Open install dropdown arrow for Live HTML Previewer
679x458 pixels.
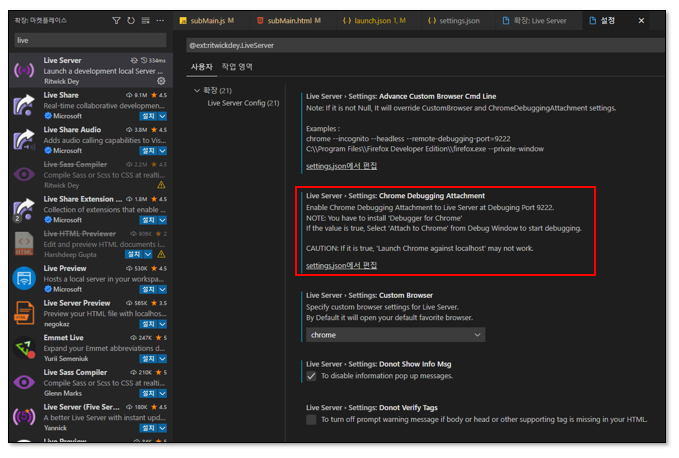pos(148,255)
